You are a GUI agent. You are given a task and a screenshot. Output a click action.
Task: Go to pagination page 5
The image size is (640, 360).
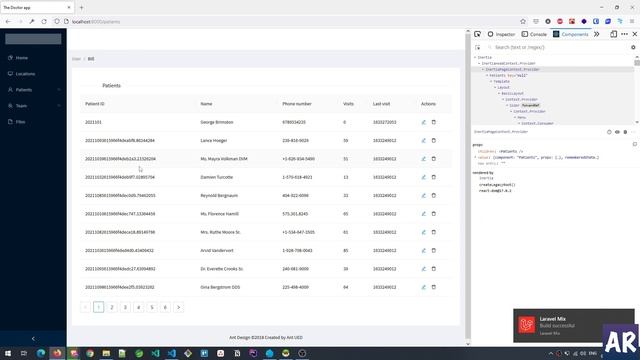[152, 307]
